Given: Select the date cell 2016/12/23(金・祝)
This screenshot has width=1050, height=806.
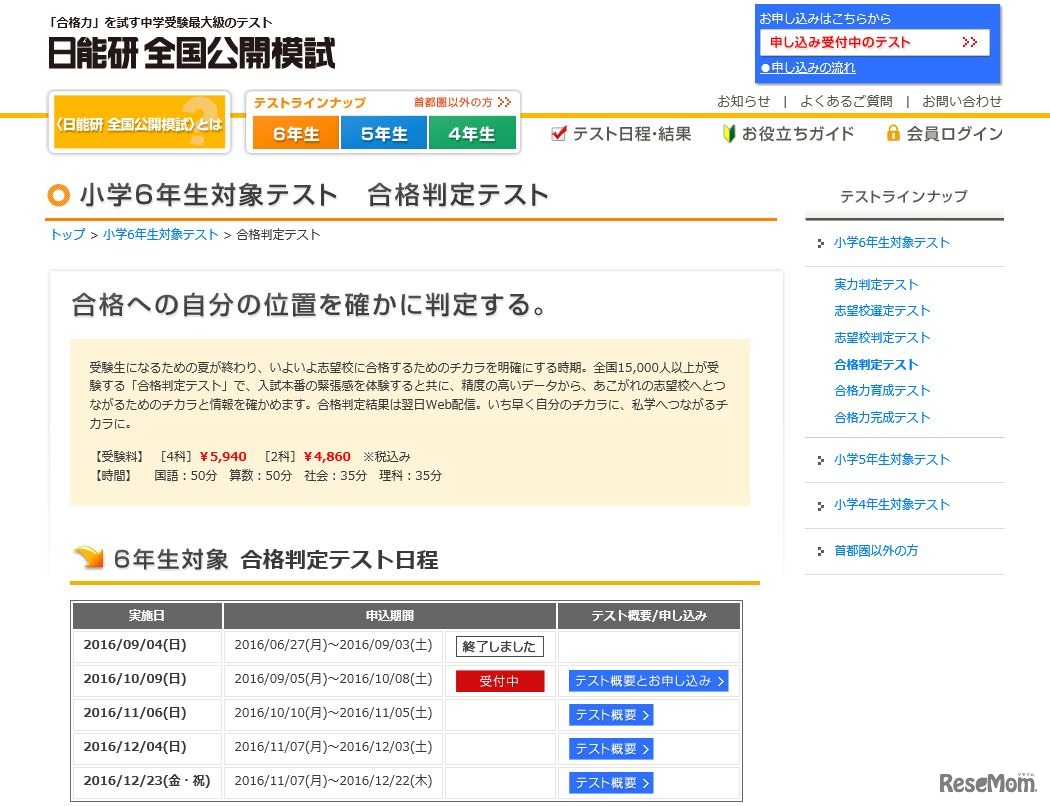Looking at the screenshot, I should tap(147, 781).
